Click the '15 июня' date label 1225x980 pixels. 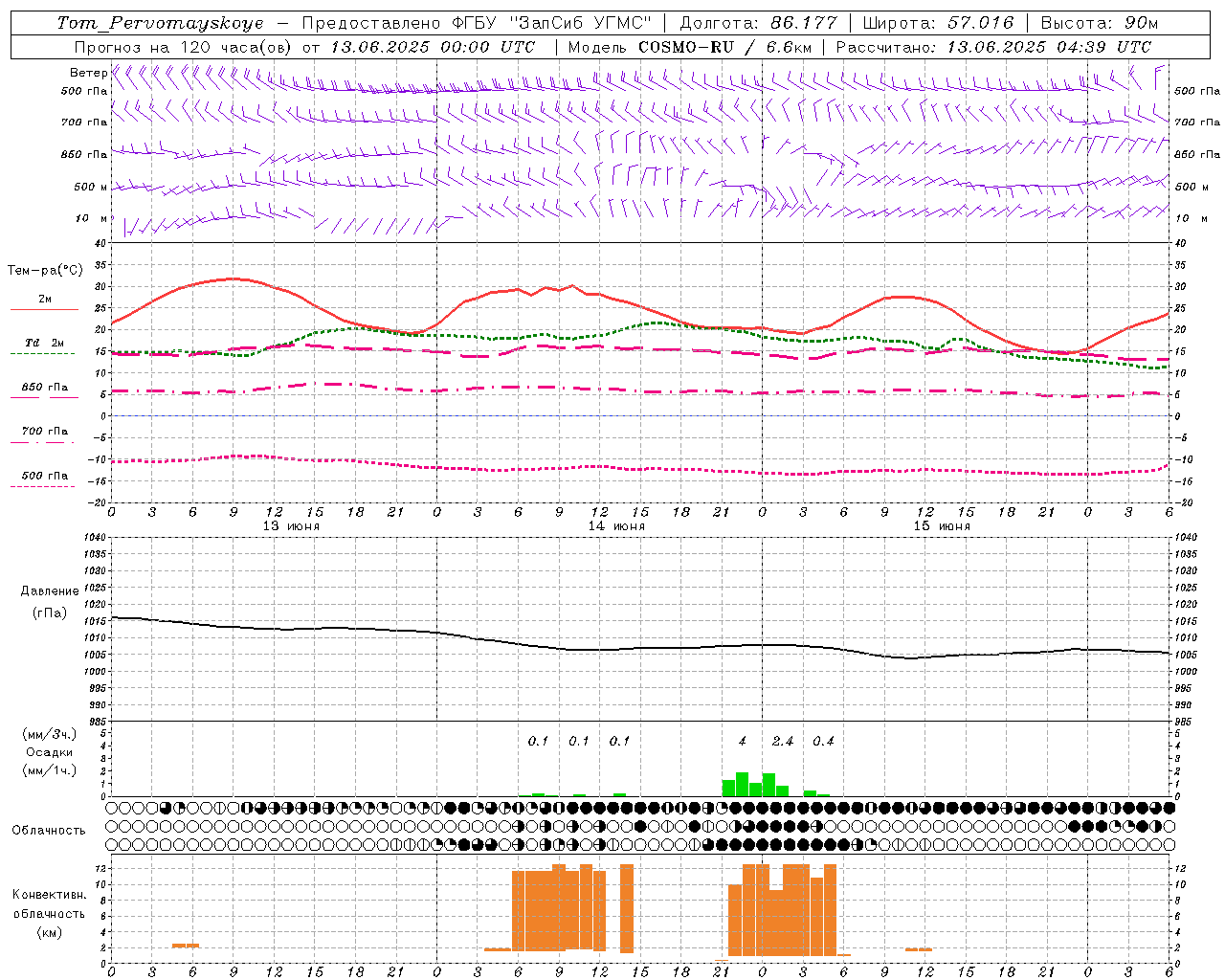(x=942, y=526)
